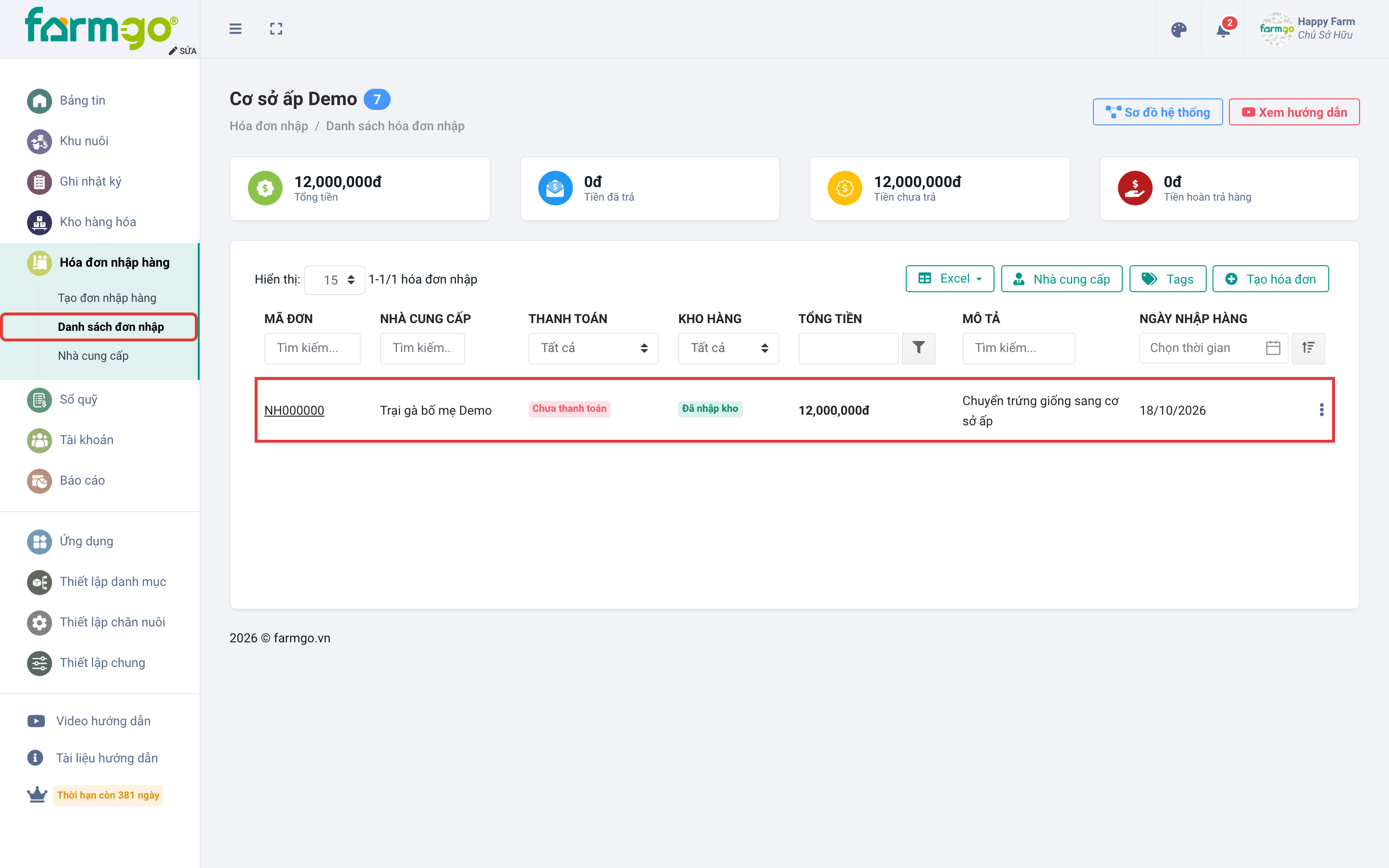
Task: Open invoice link NH000000
Action: point(294,410)
